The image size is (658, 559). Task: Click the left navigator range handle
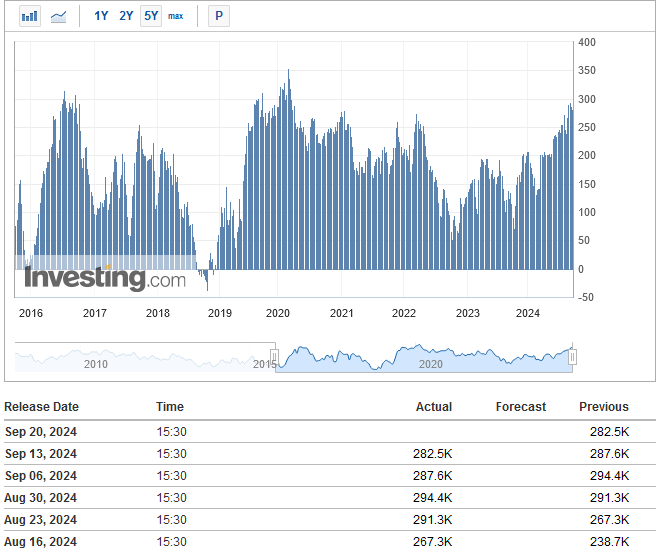click(274, 357)
